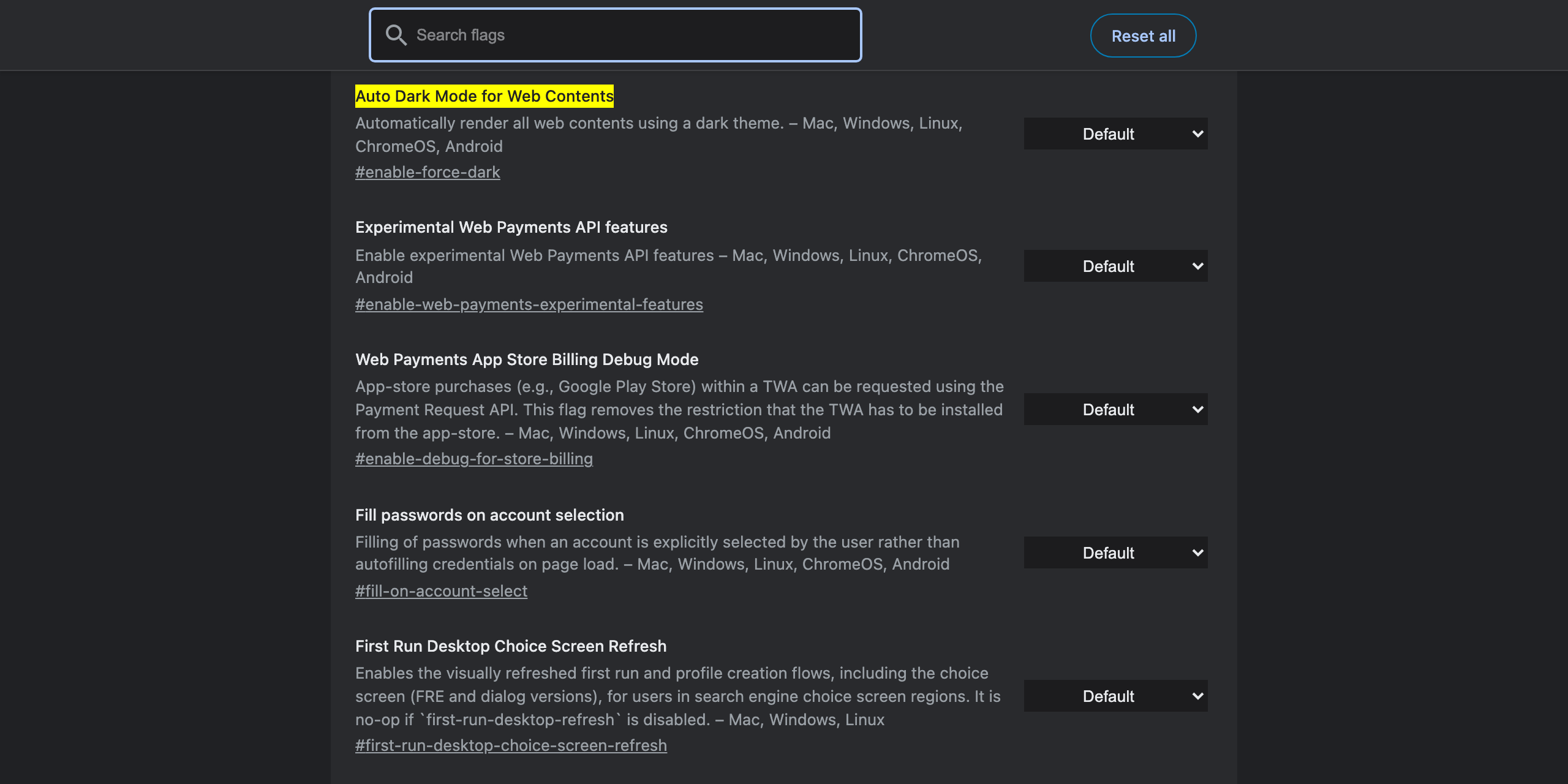Open the #fill-on-account-select link

point(441,591)
